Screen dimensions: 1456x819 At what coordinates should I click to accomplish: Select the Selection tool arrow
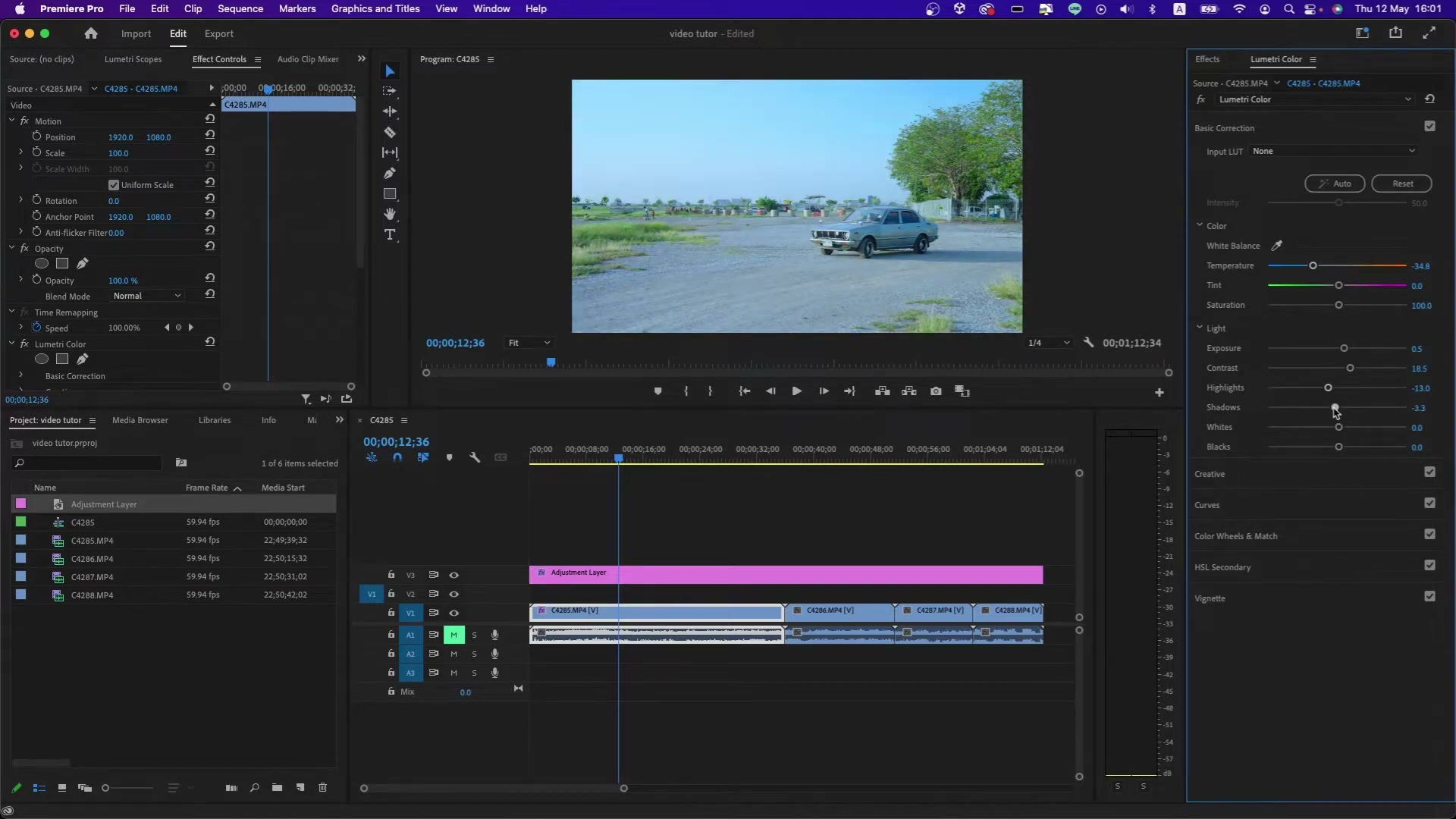coord(390,71)
